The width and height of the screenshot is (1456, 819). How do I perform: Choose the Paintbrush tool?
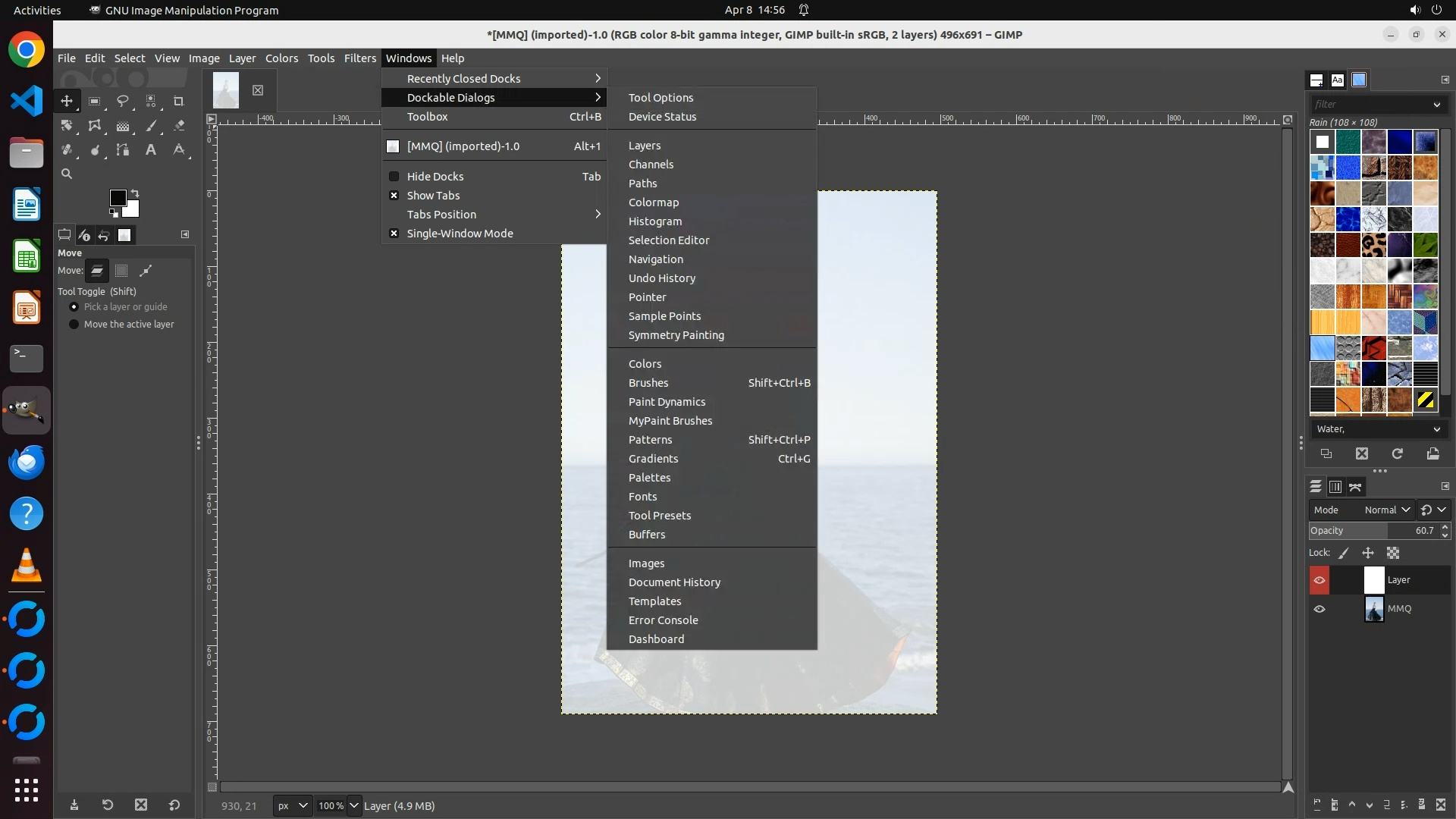151,126
